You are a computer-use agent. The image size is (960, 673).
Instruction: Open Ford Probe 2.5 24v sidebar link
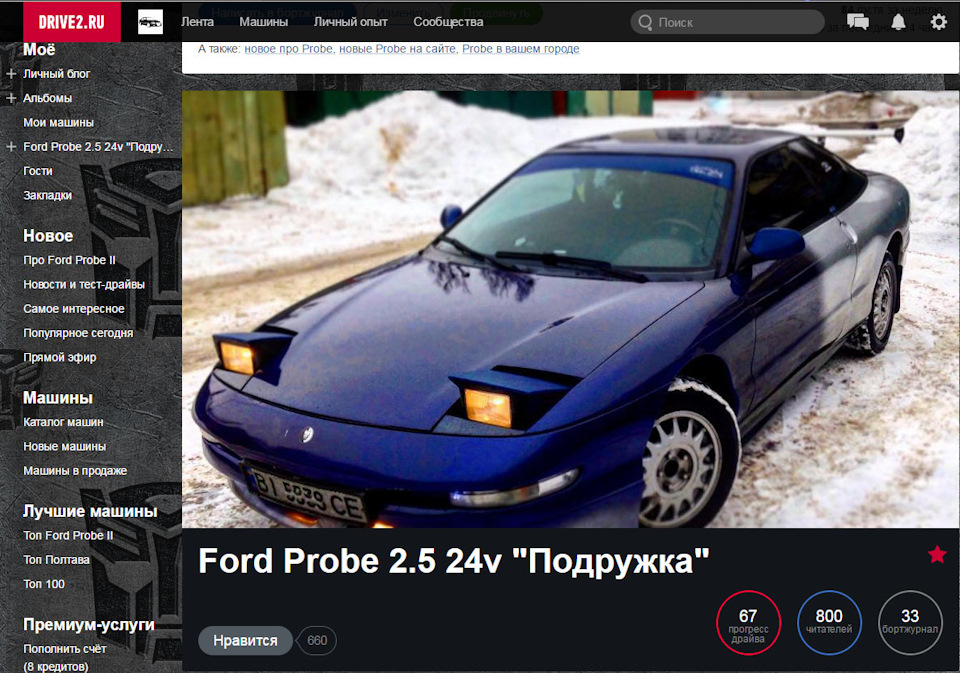98,147
